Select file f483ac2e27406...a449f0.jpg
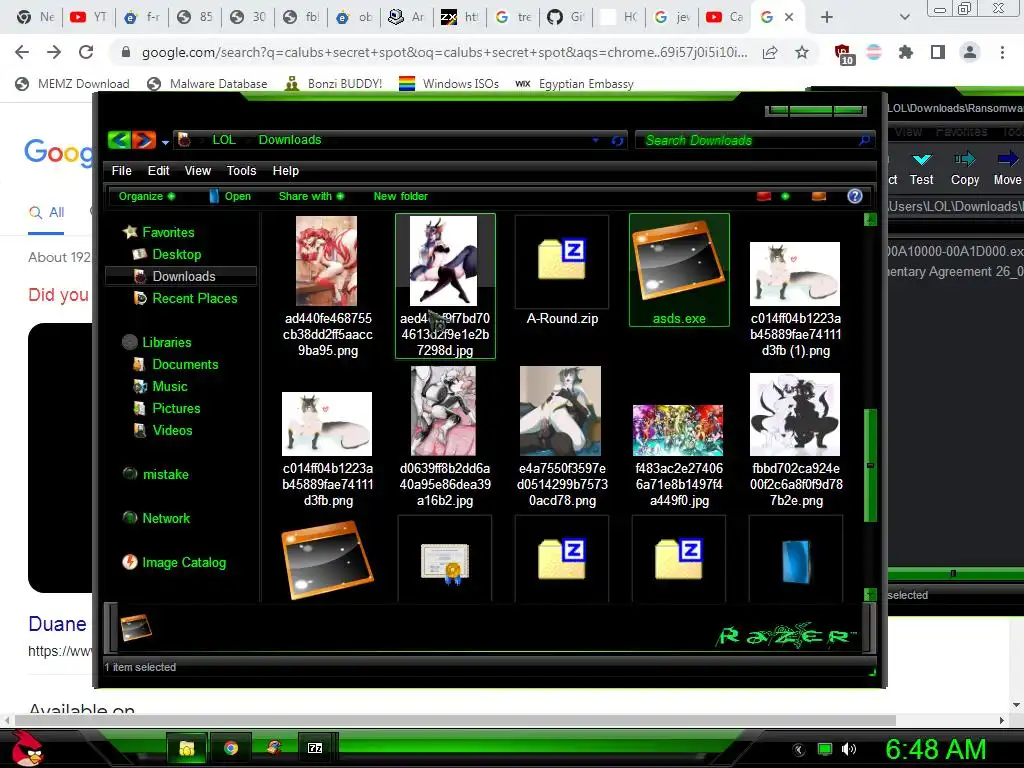The image size is (1024, 768). tap(679, 456)
